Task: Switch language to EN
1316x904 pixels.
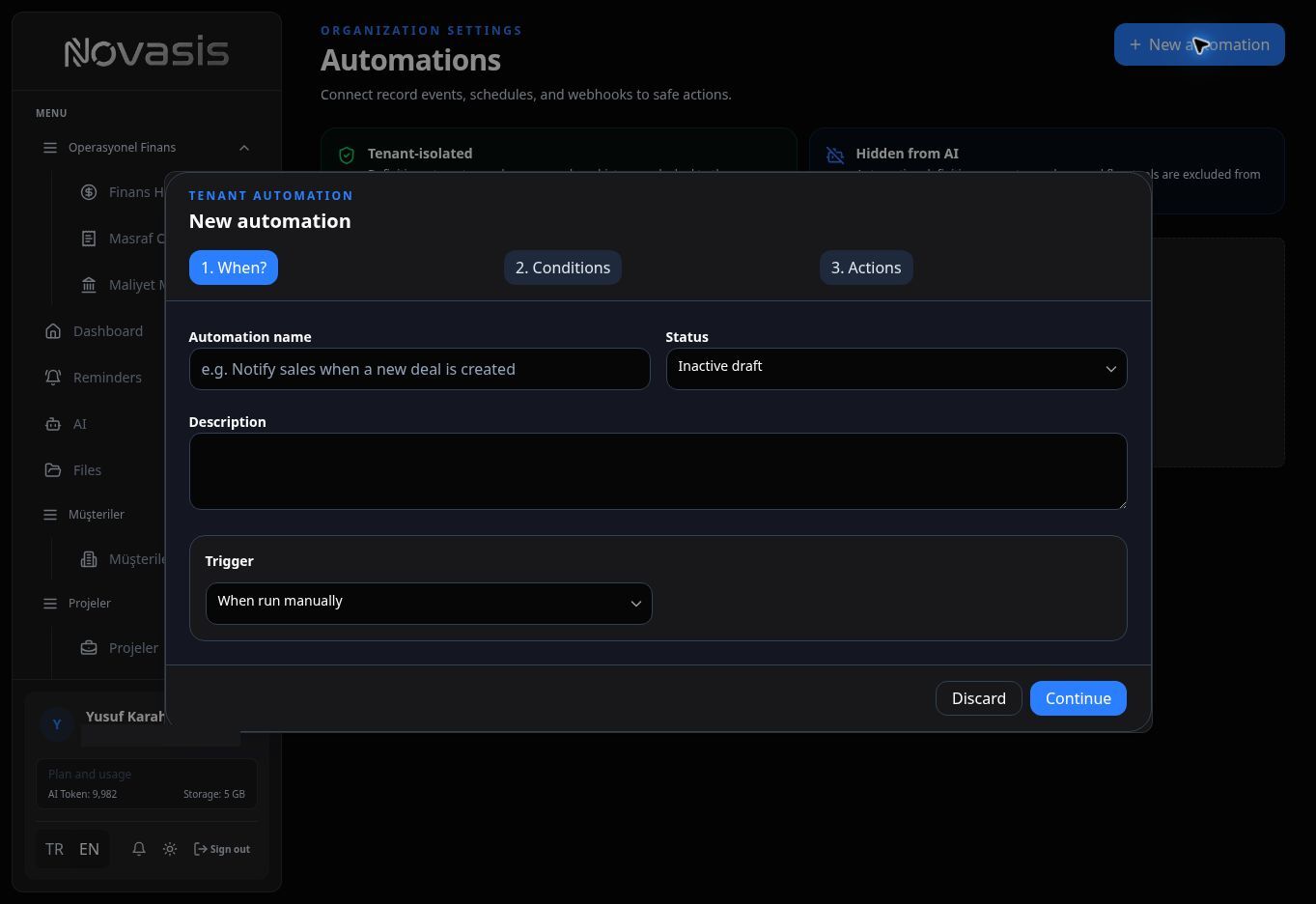Action: [89, 849]
